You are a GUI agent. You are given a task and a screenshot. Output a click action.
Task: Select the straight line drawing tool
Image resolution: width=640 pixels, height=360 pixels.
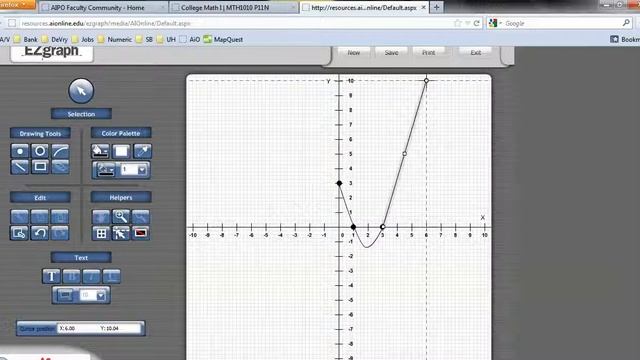(20, 167)
